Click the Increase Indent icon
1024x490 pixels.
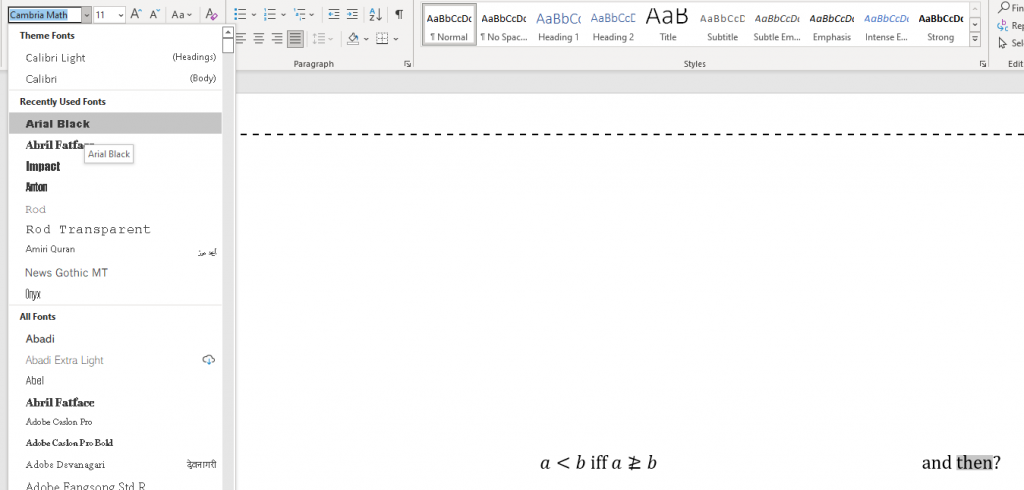pyautogui.click(x=352, y=15)
